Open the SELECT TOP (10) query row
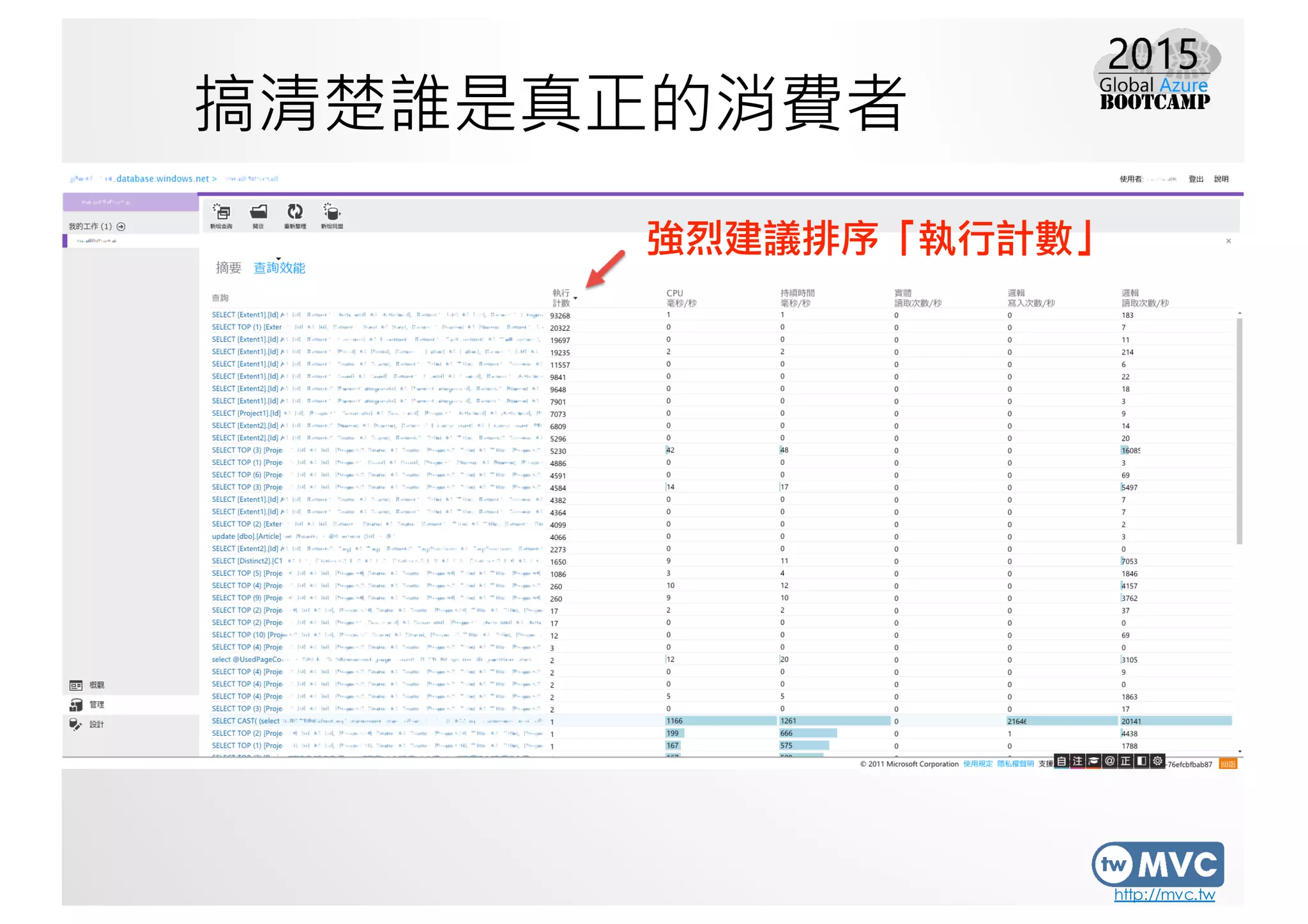The height and width of the screenshot is (924, 1308). pyautogui.click(x=722, y=635)
